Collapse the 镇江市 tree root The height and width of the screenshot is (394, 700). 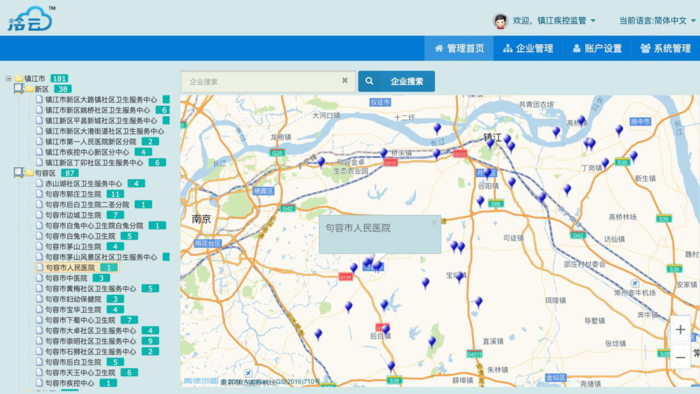pos(8,79)
